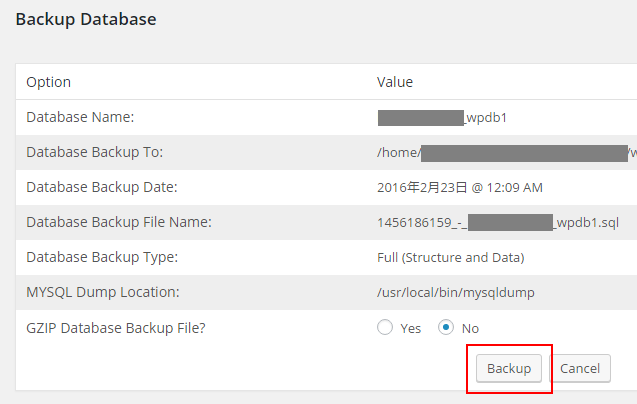Click the Database Backup To label
637x404 pixels.
[94, 152]
